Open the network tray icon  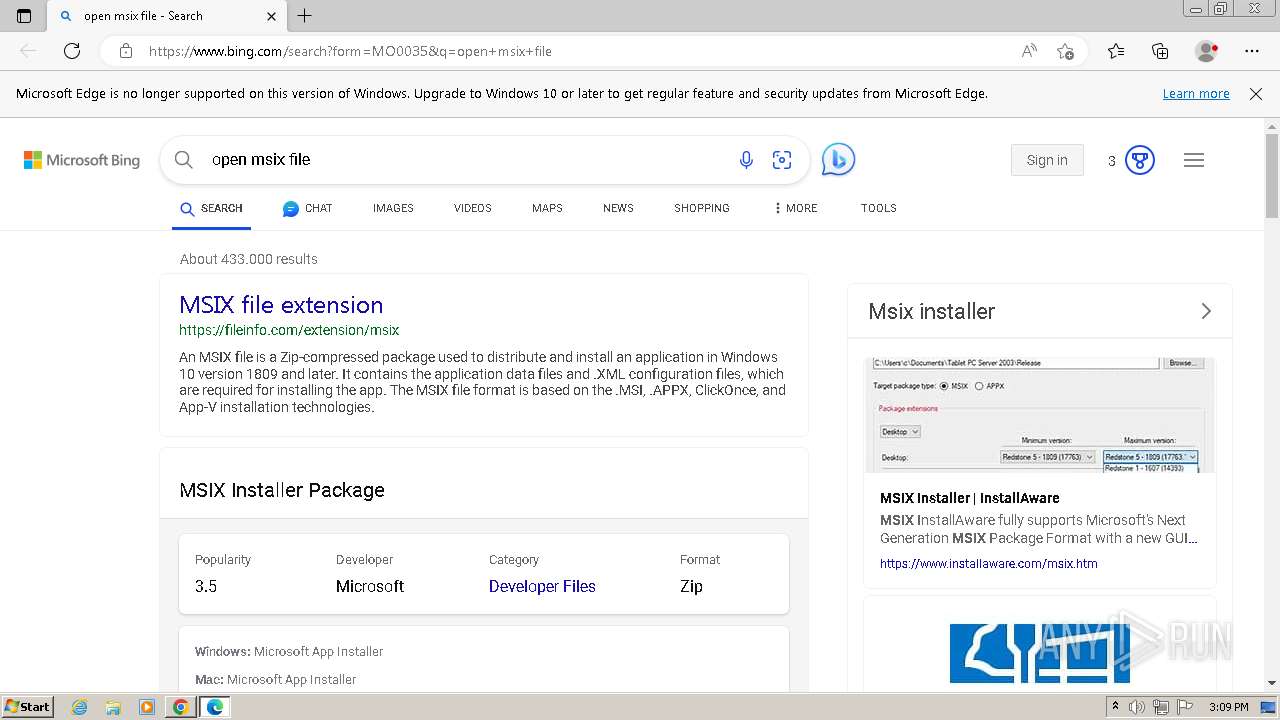(x=1161, y=707)
